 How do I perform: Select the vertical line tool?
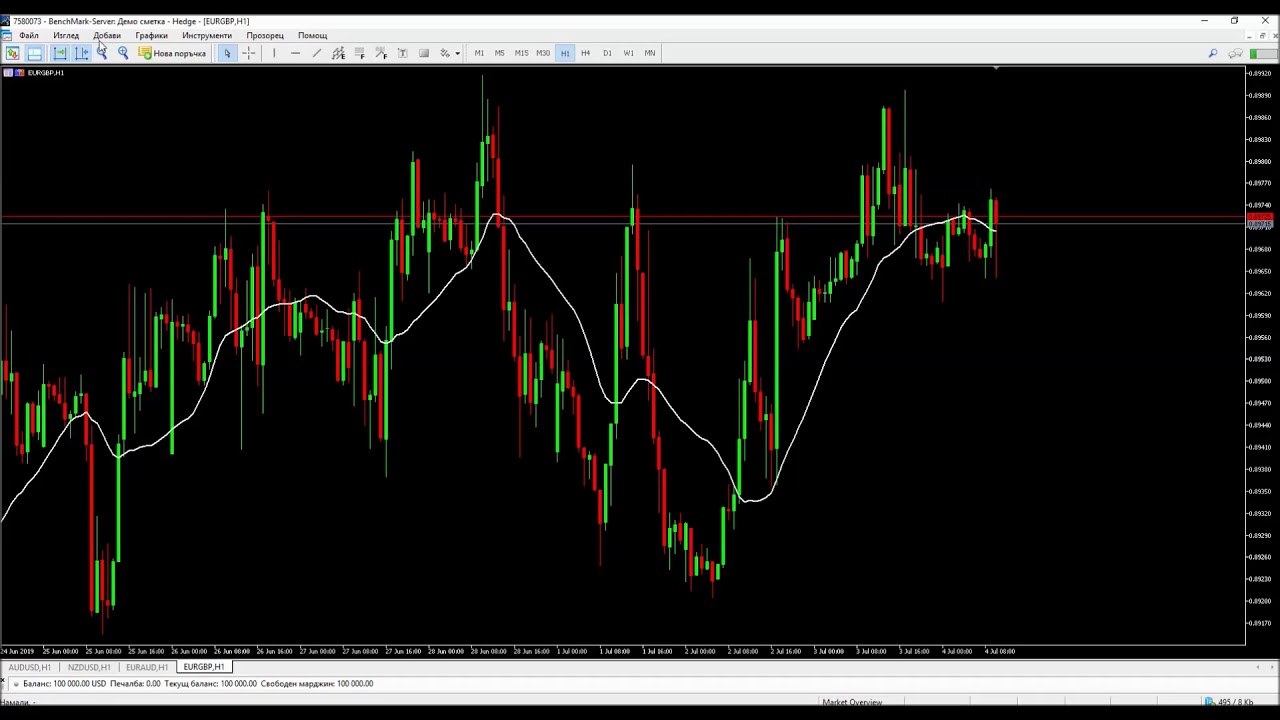[274, 53]
